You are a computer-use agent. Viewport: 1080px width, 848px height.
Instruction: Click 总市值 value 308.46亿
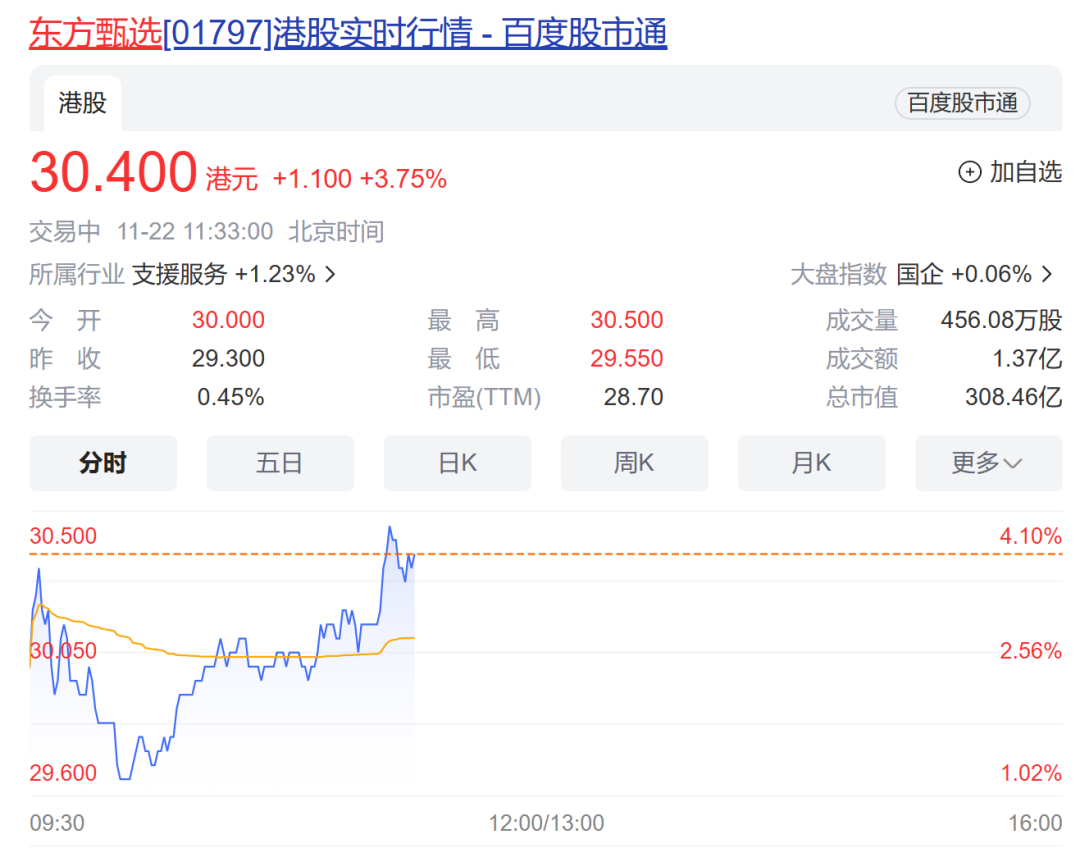1013,397
